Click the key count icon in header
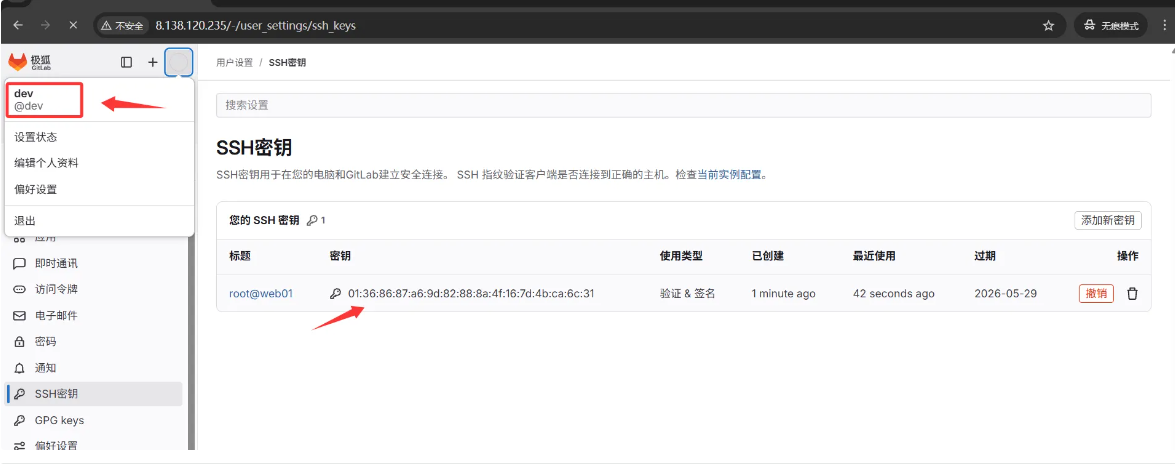Viewport: 1175px width, 464px height. (x=312, y=220)
